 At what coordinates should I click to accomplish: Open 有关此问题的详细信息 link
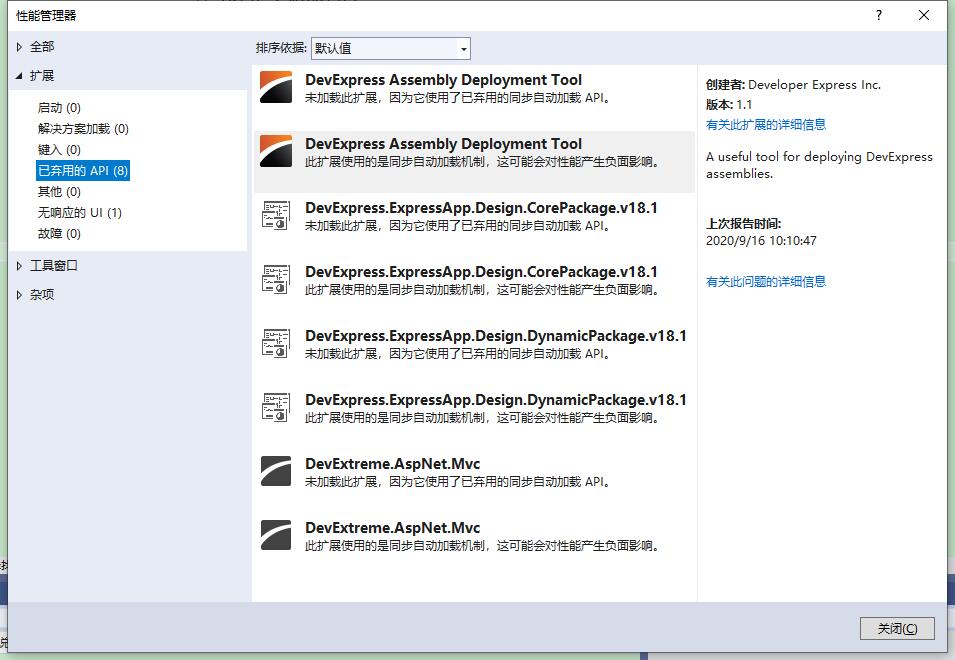(x=766, y=281)
